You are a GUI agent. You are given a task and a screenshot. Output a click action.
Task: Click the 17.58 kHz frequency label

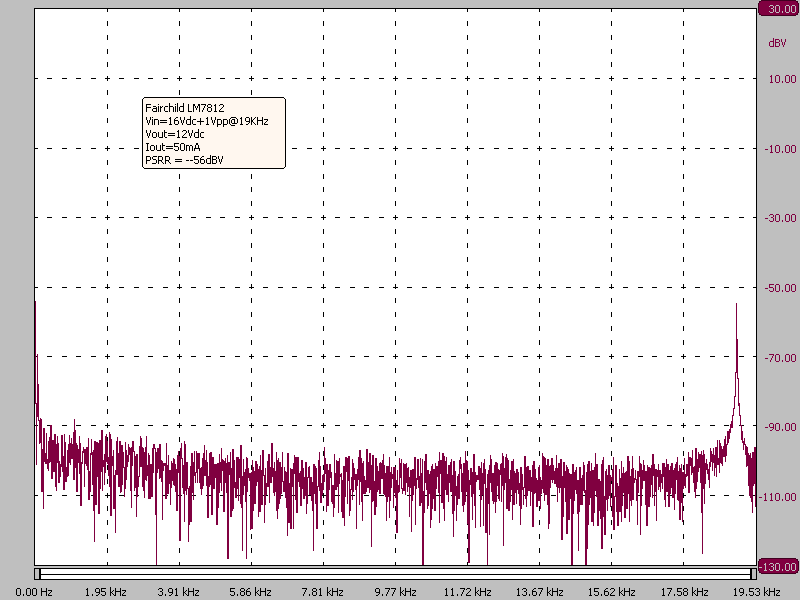tap(684, 592)
